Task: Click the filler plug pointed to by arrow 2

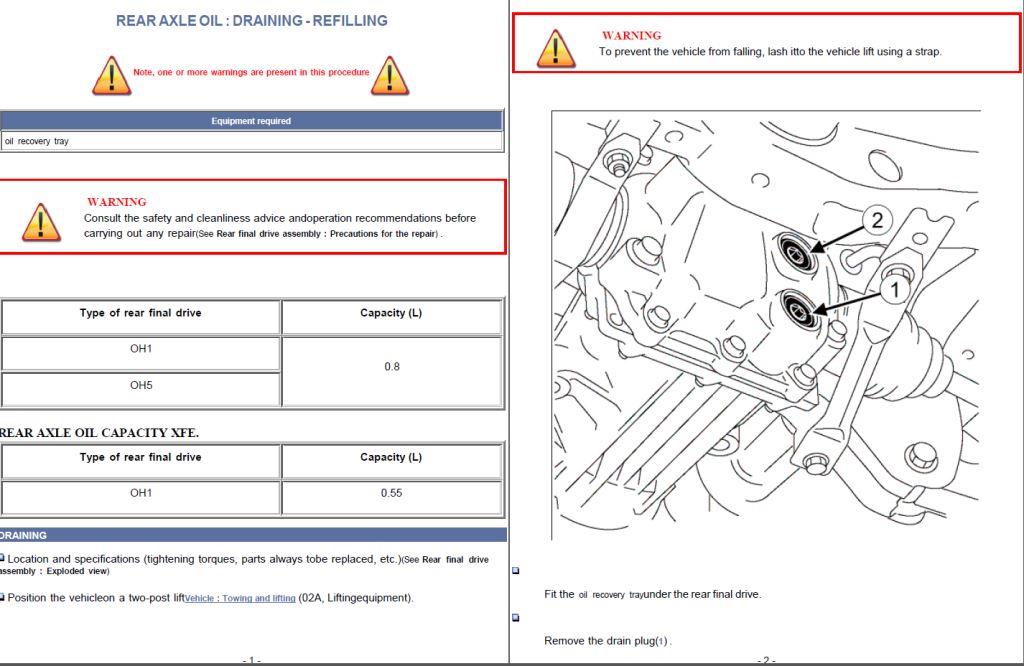Action: click(798, 250)
